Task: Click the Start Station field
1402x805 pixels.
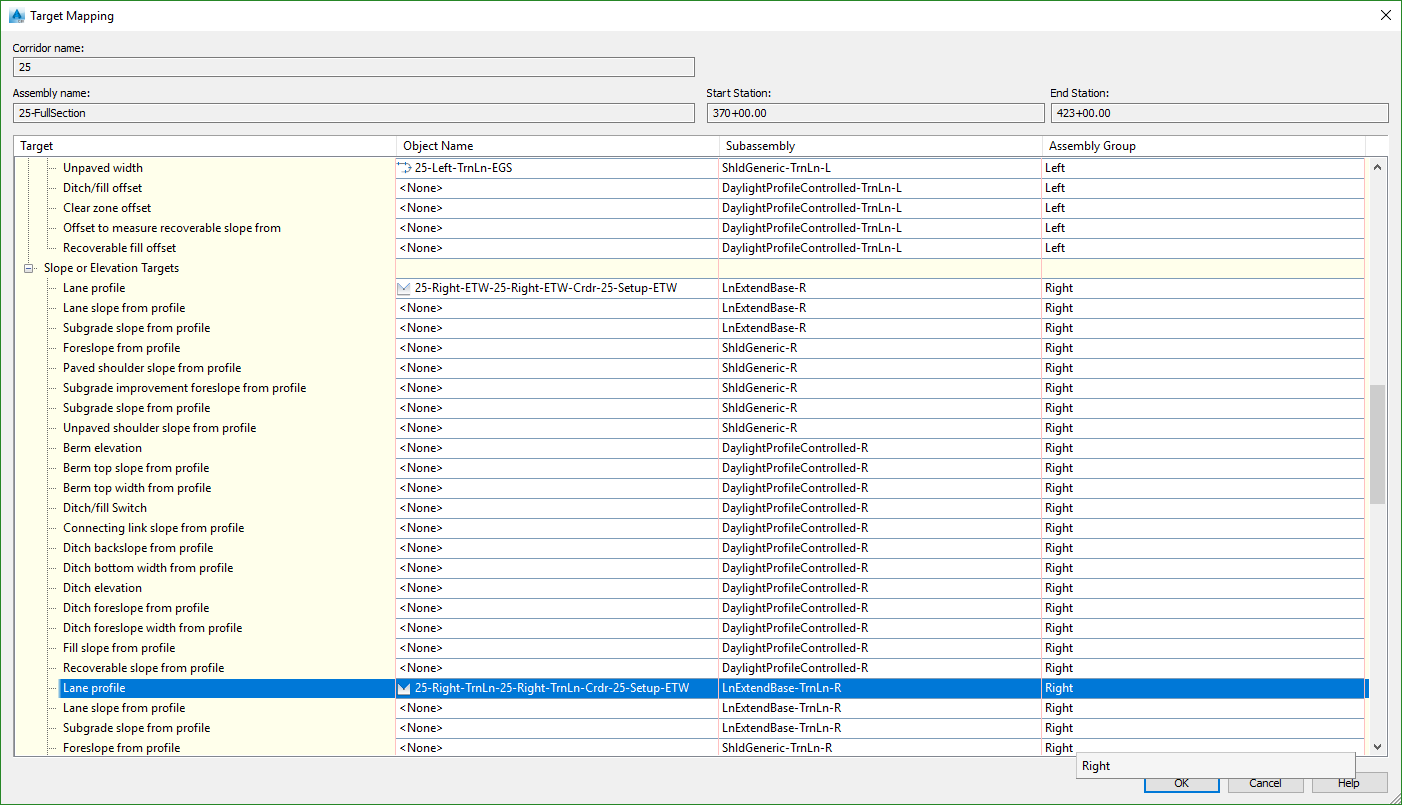Action: point(875,113)
